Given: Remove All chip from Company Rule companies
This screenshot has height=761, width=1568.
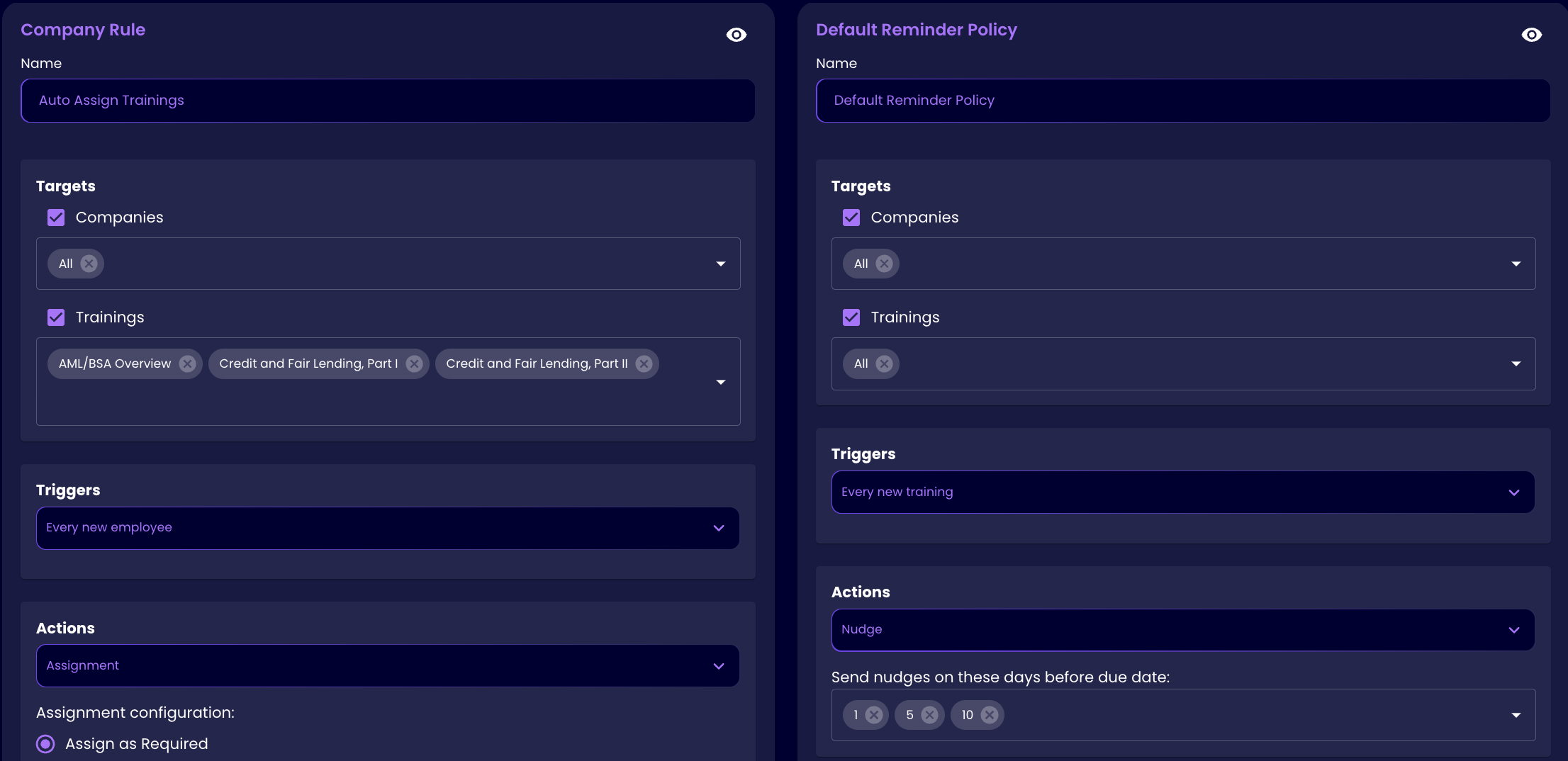Looking at the screenshot, I should [x=89, y=264].
